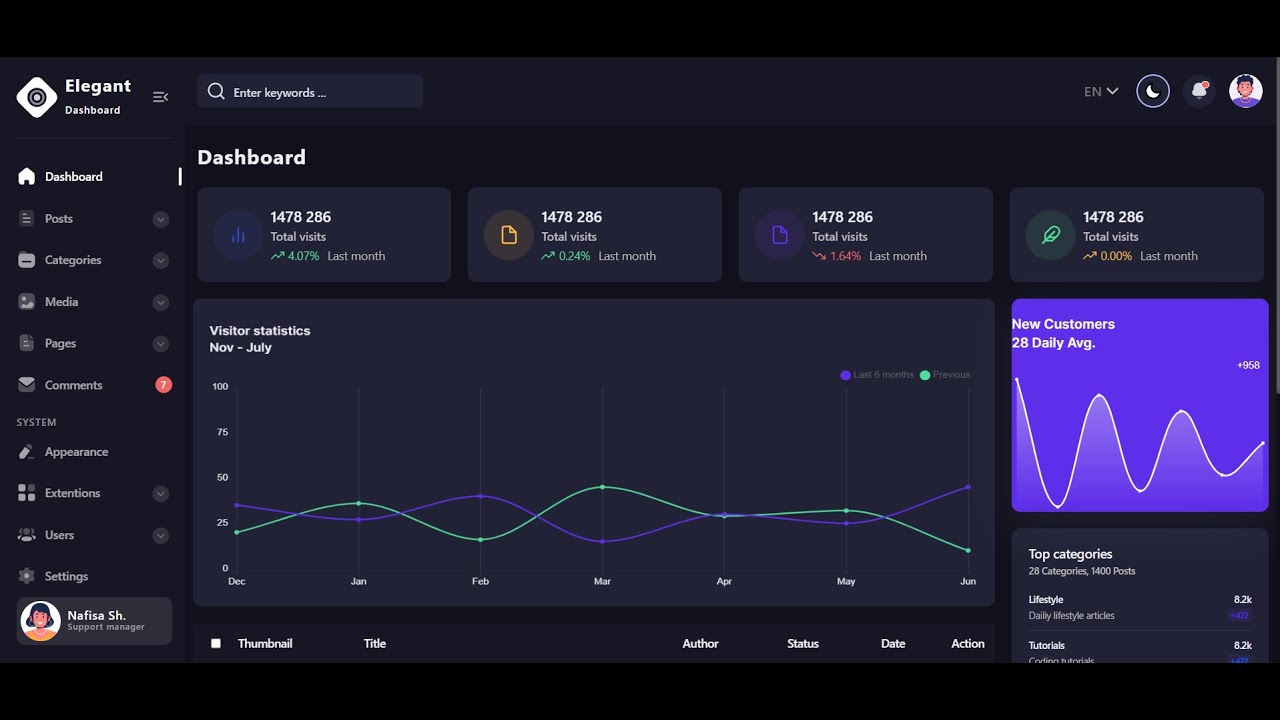Click the Dashboard home icon in sidebar

pyautogui.click(x=27, y=176)
